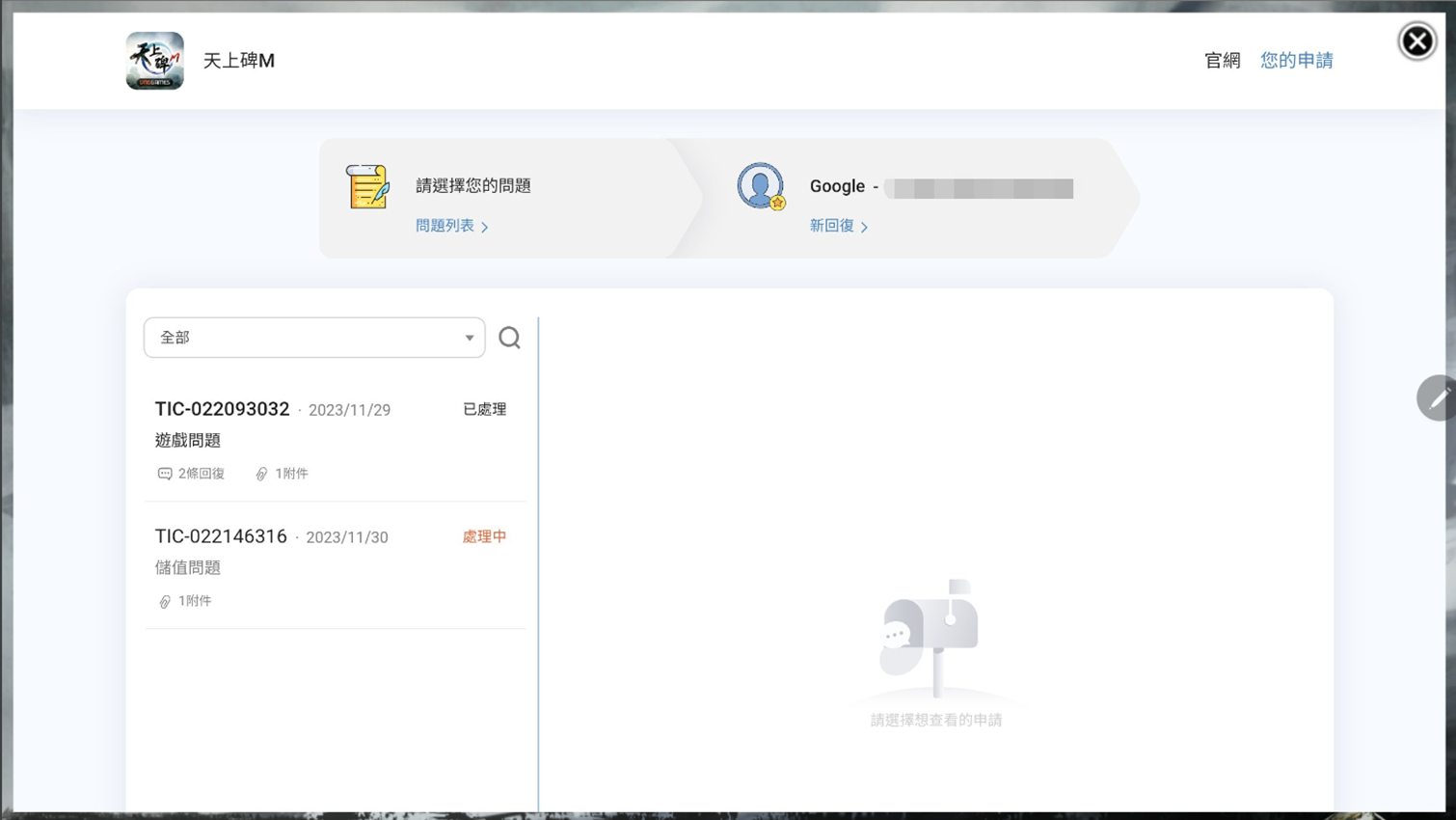Screen dimensions: 1456x820
Task: Open 問題列表 link with chevron
Action: (x=451, y=226)
